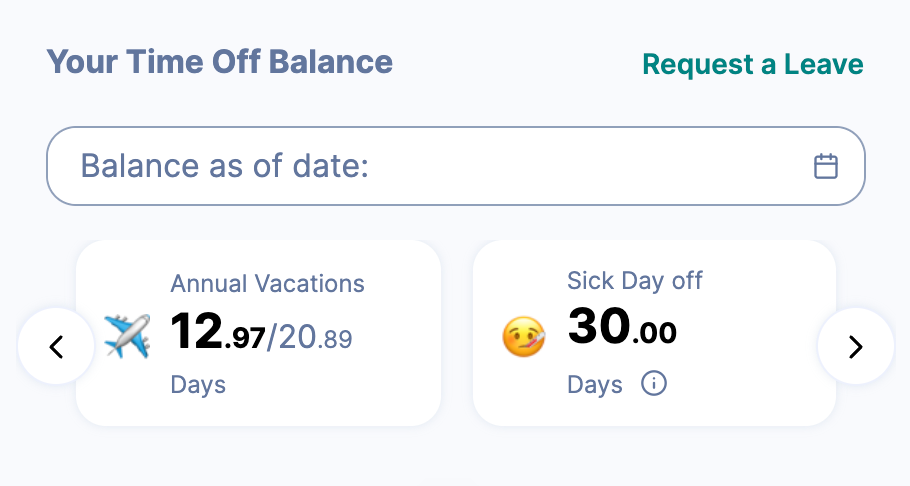Select the Sick Day off label

(x=634, y=280)
